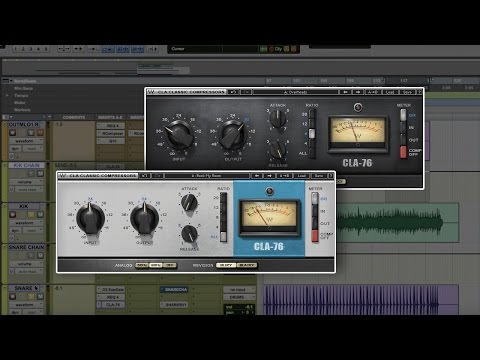
Task: Click the Attack knob on black CLA-76
Action: (x=278, y=118)
